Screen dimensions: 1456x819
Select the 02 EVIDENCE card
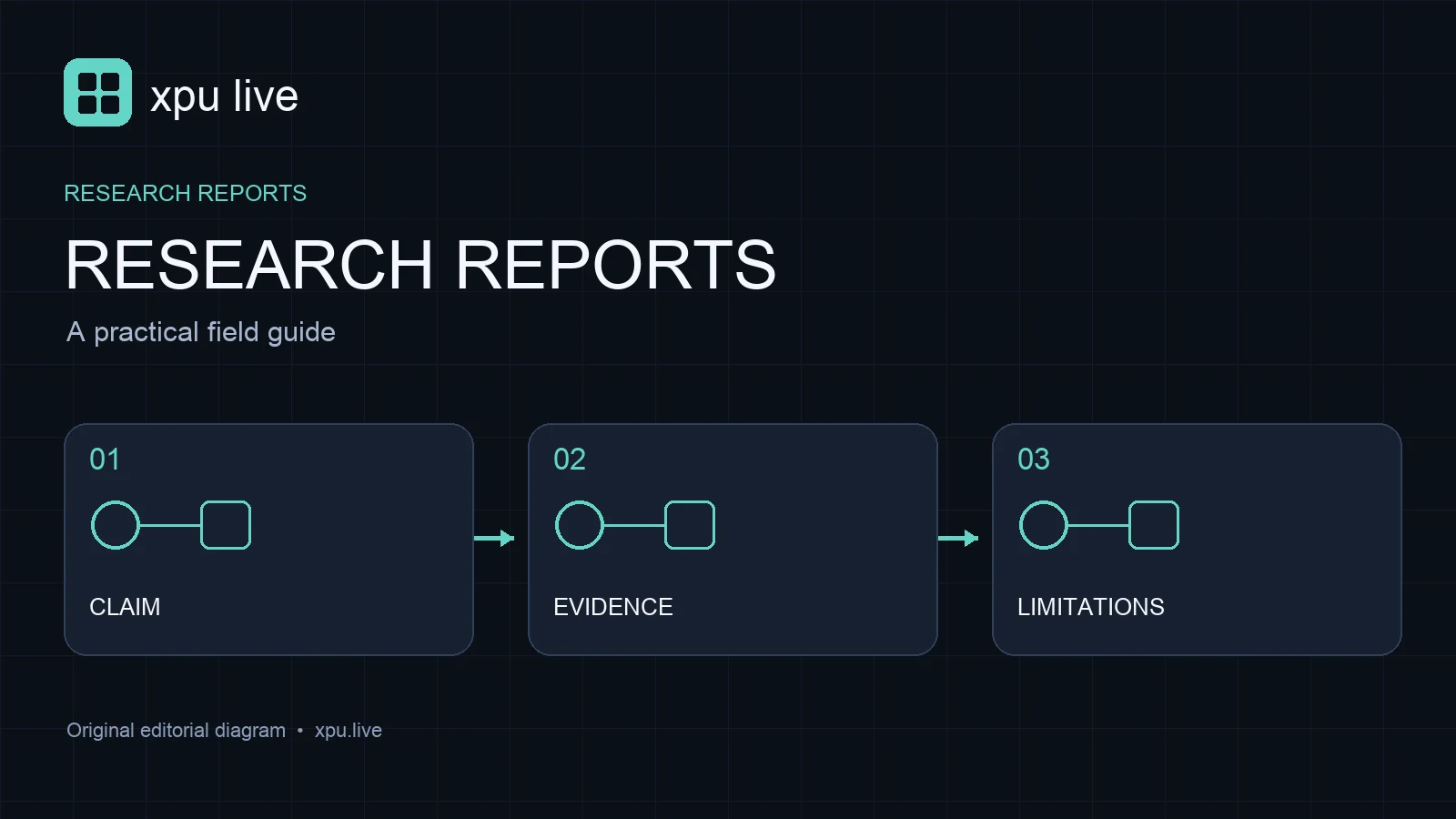click(733, 539)
